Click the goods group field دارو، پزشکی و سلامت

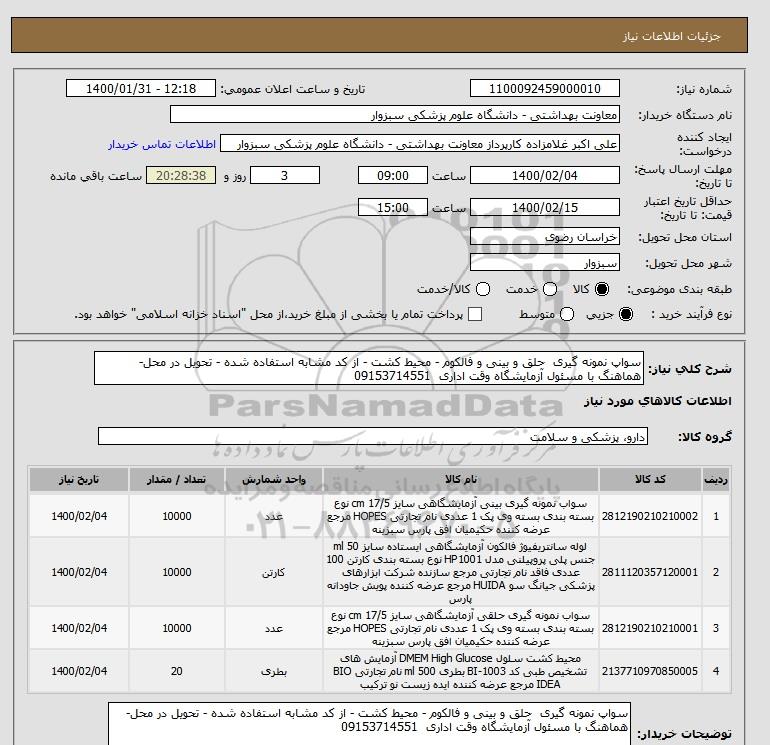click(373, 436)
